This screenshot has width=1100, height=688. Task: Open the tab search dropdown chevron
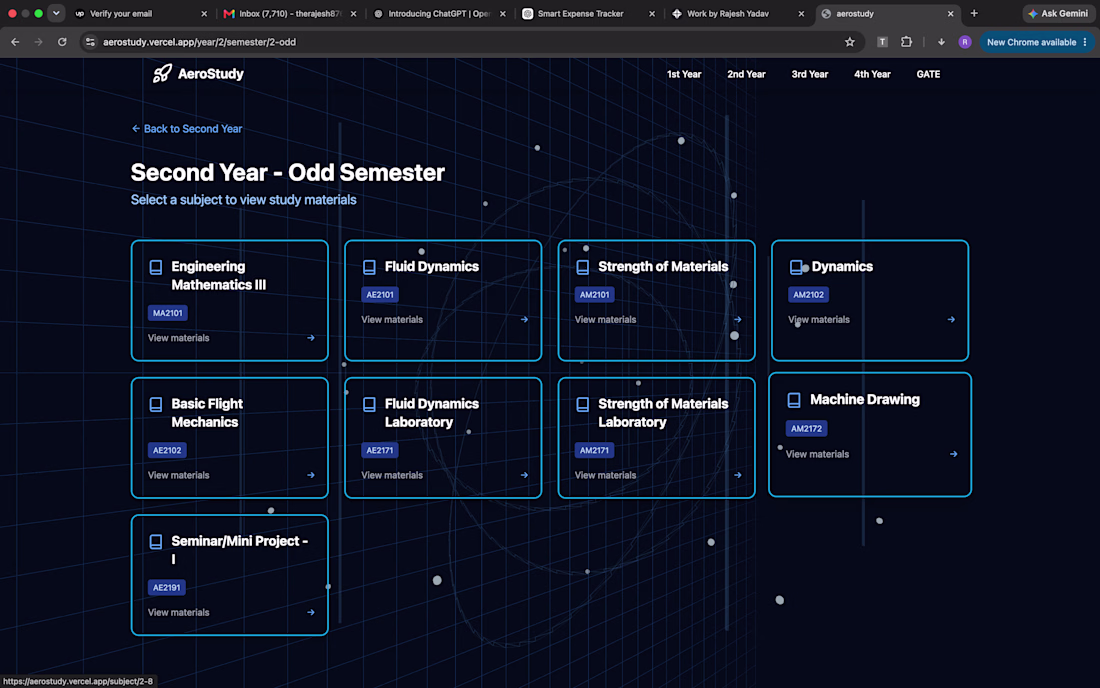tap(56, 13)
